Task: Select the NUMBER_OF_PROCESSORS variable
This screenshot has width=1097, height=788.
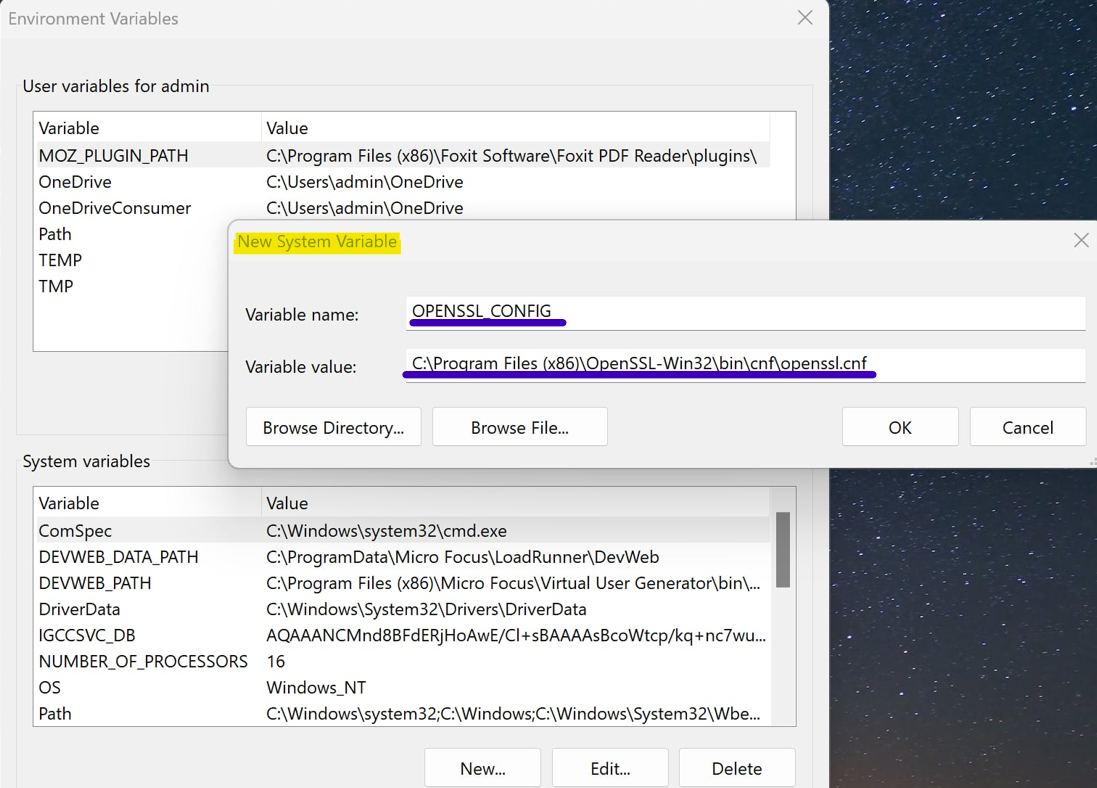Action: pyautogui.click(x=143, y=661)
